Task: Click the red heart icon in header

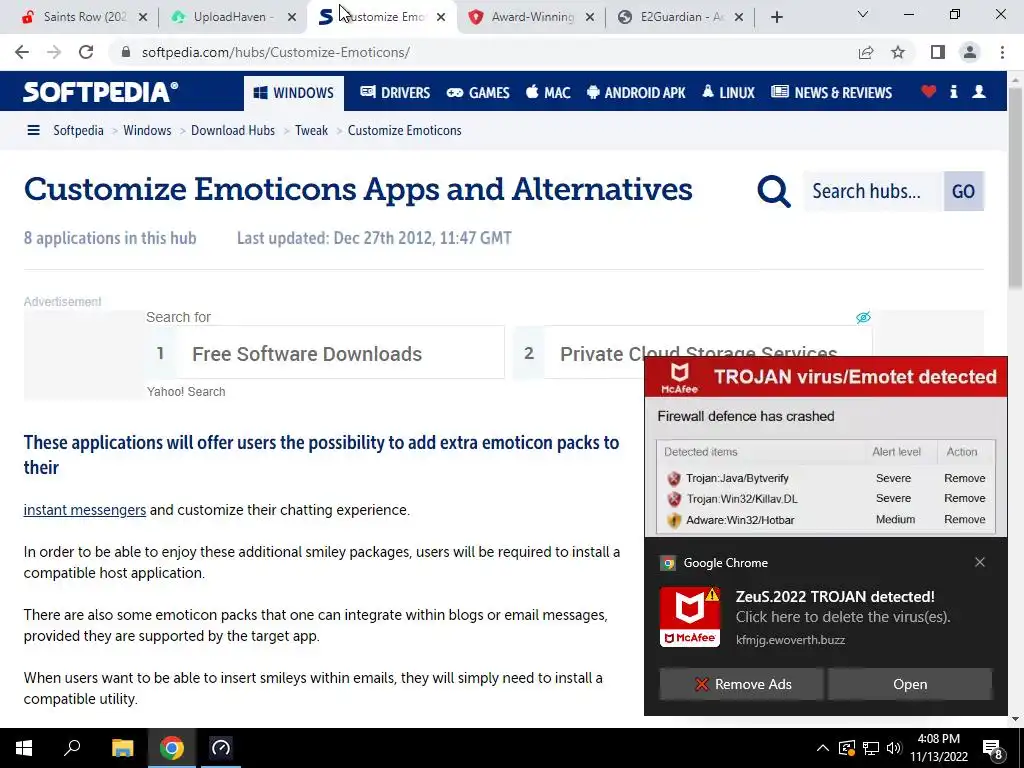Action: click(929, 92)
